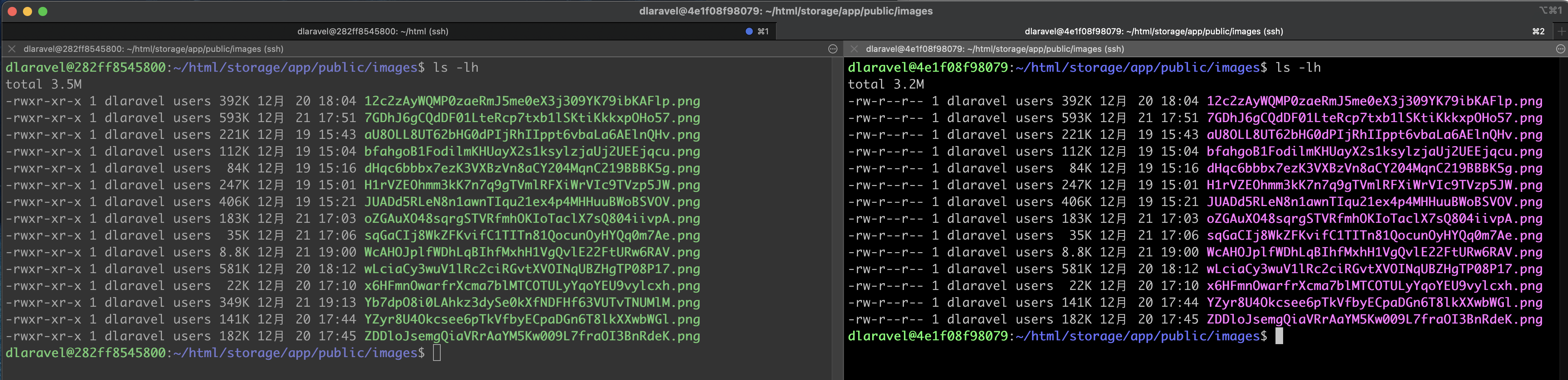Click H1rVZEOhmm3kK7n7q9gTVmlRFXiWrVIc9TVzp5JW.png in left pane
This screenshot has width=1568, height=380.
click(x=532, y=185)
